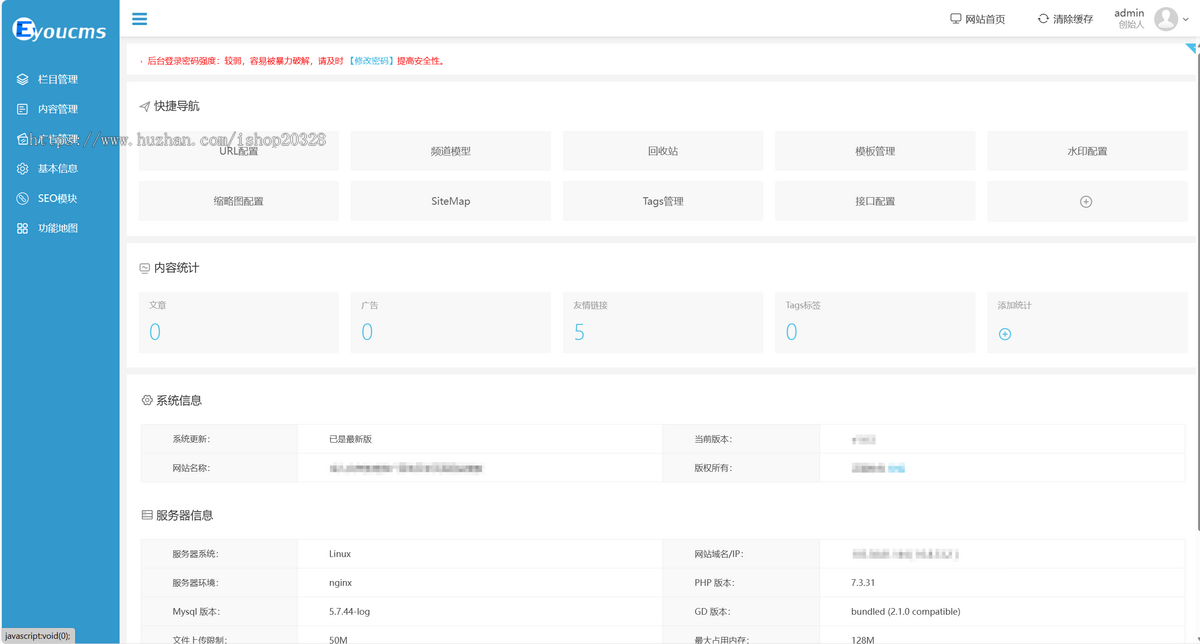Expand the admin account dropdown arrow

pos(1186,19)
